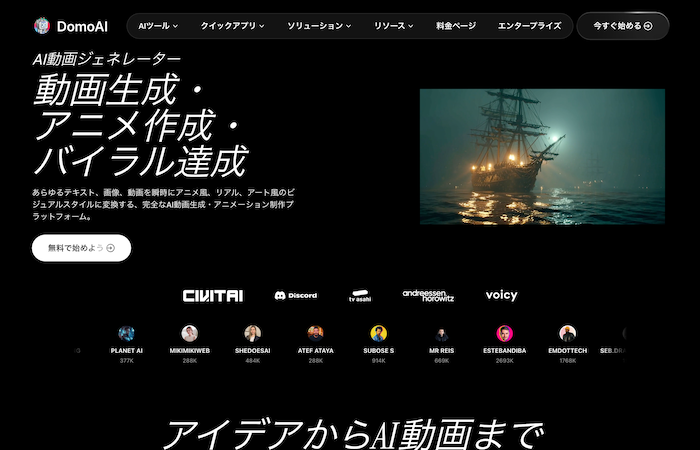
Task: Select the ESTEBANDIBA avatar
Action: [x=505, y=334]
